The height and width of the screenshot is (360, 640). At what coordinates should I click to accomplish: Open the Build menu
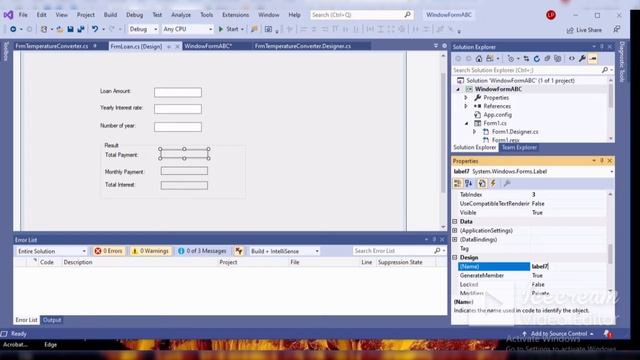[110, 15]
